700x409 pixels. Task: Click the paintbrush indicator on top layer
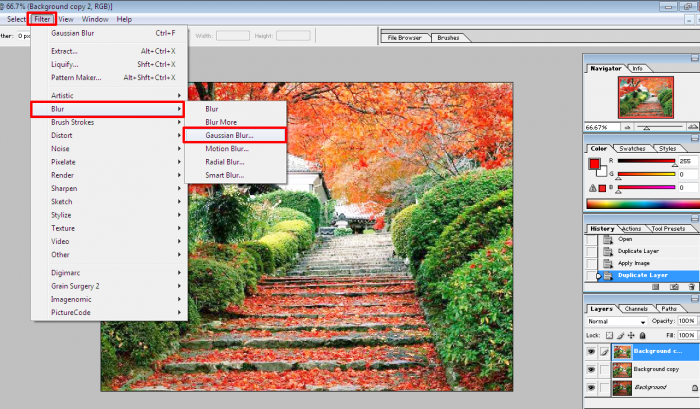604,352
